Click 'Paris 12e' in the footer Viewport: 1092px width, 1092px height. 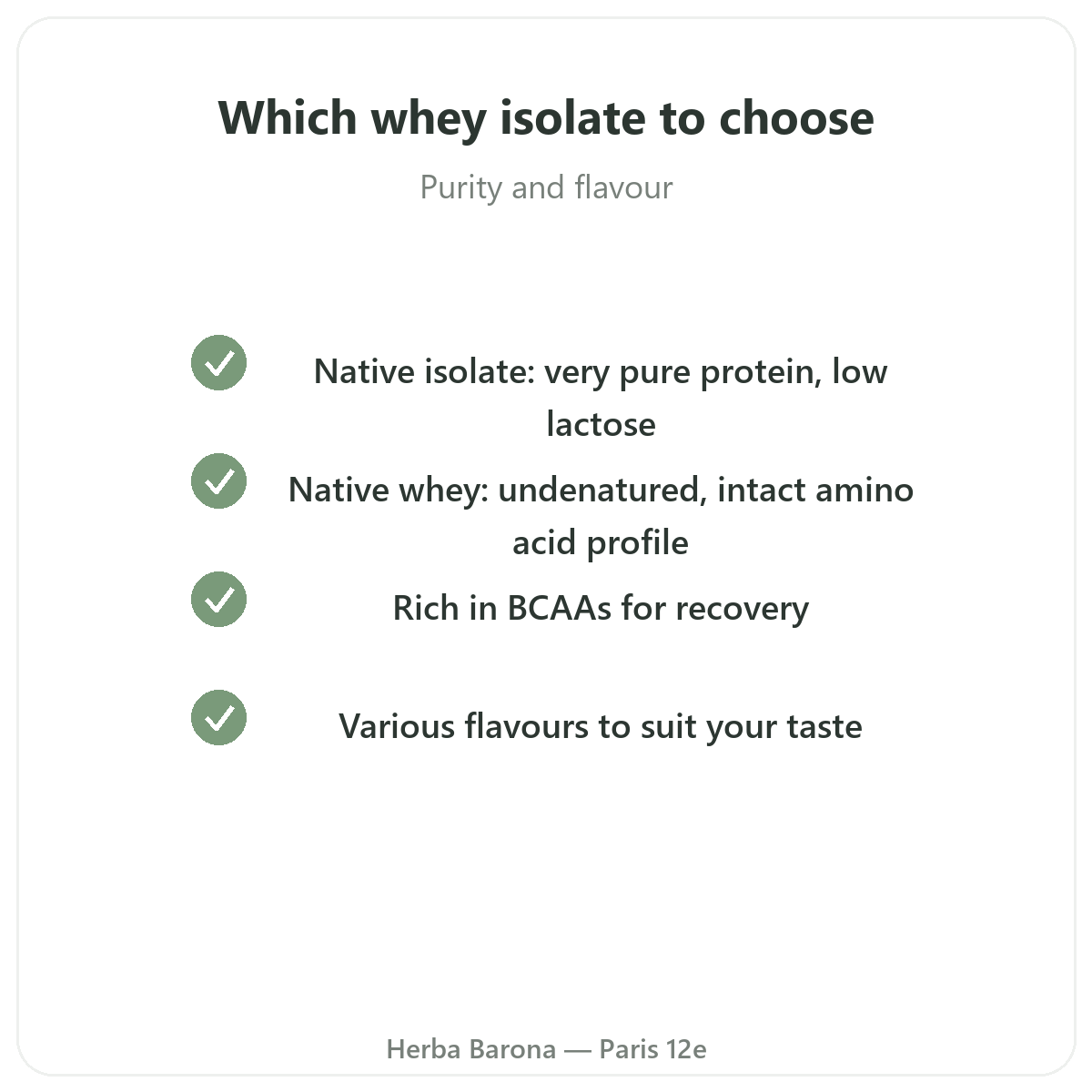[652, 1049]
